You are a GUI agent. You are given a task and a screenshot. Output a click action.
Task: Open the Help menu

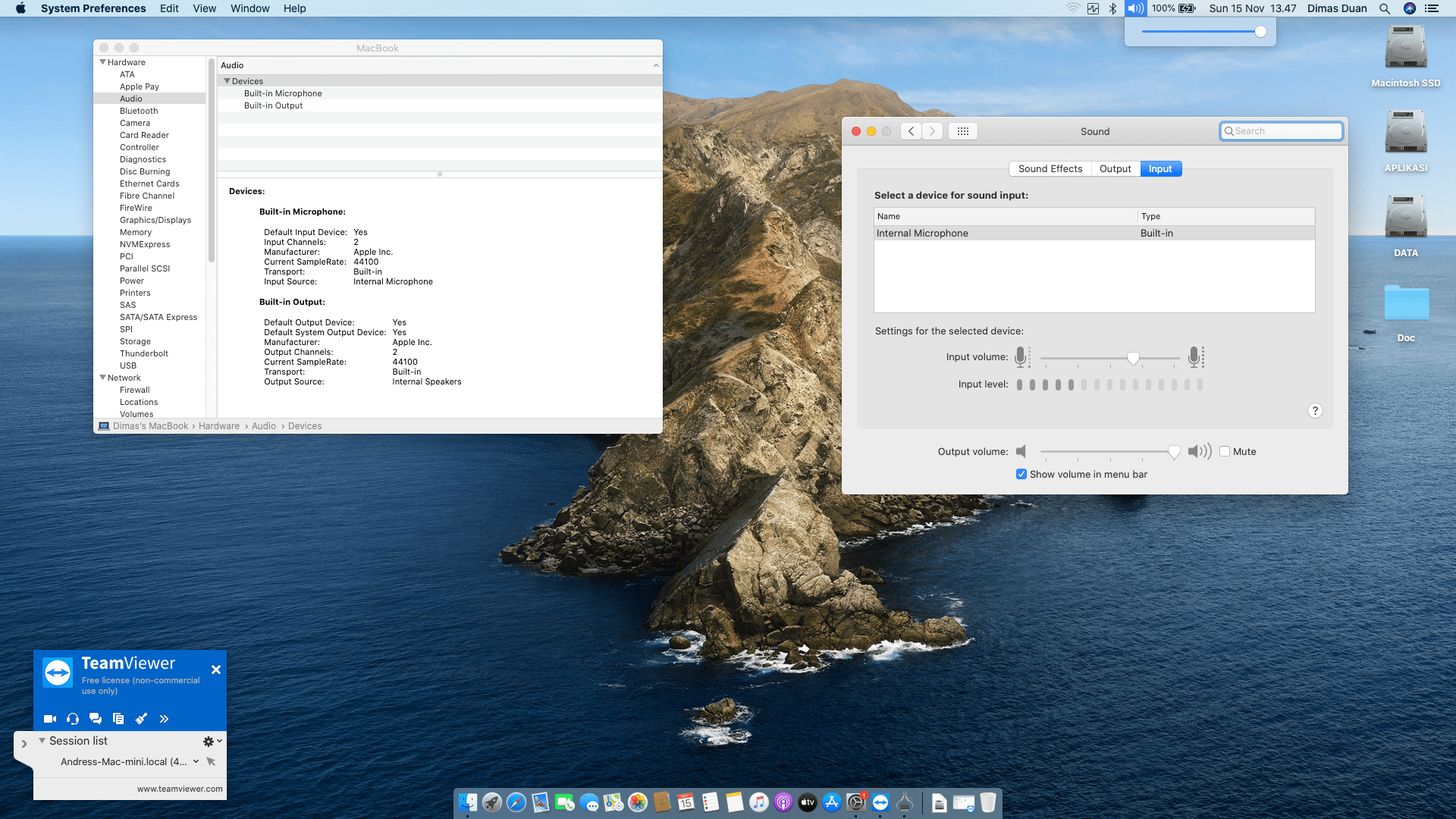[x=294, y=8]
